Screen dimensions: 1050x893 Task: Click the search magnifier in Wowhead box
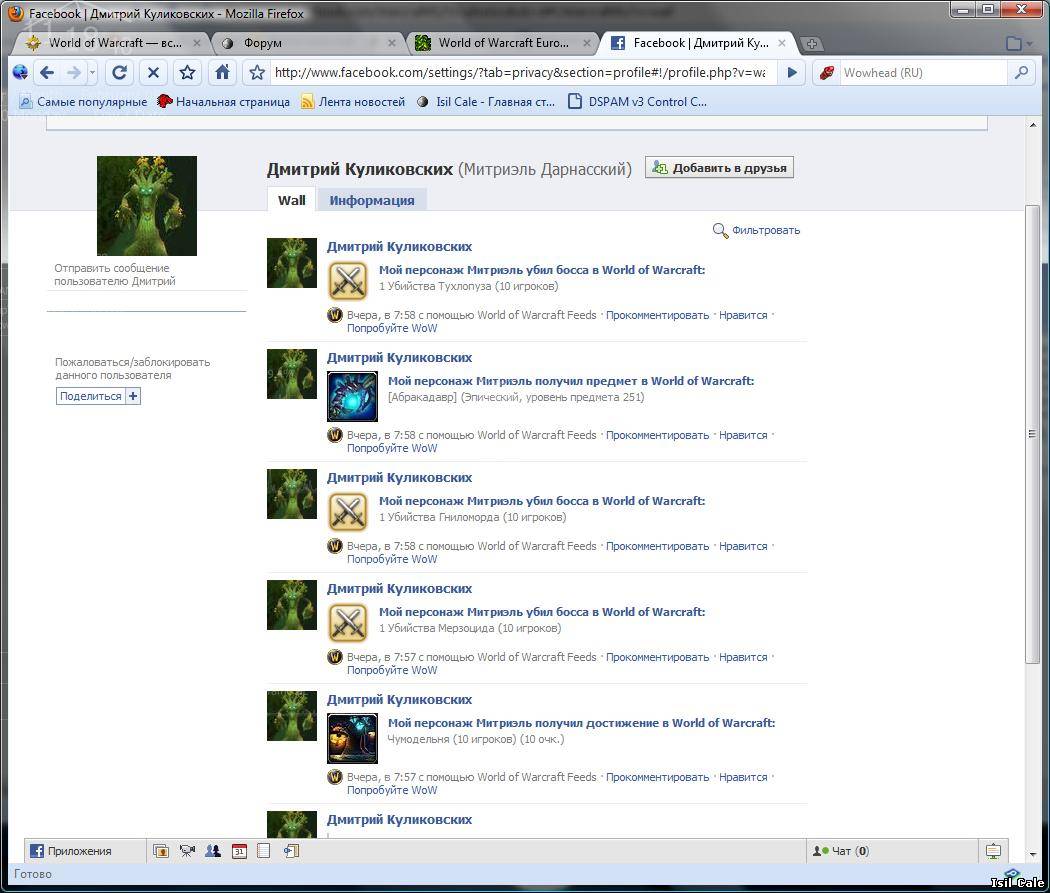point(1021,72)
